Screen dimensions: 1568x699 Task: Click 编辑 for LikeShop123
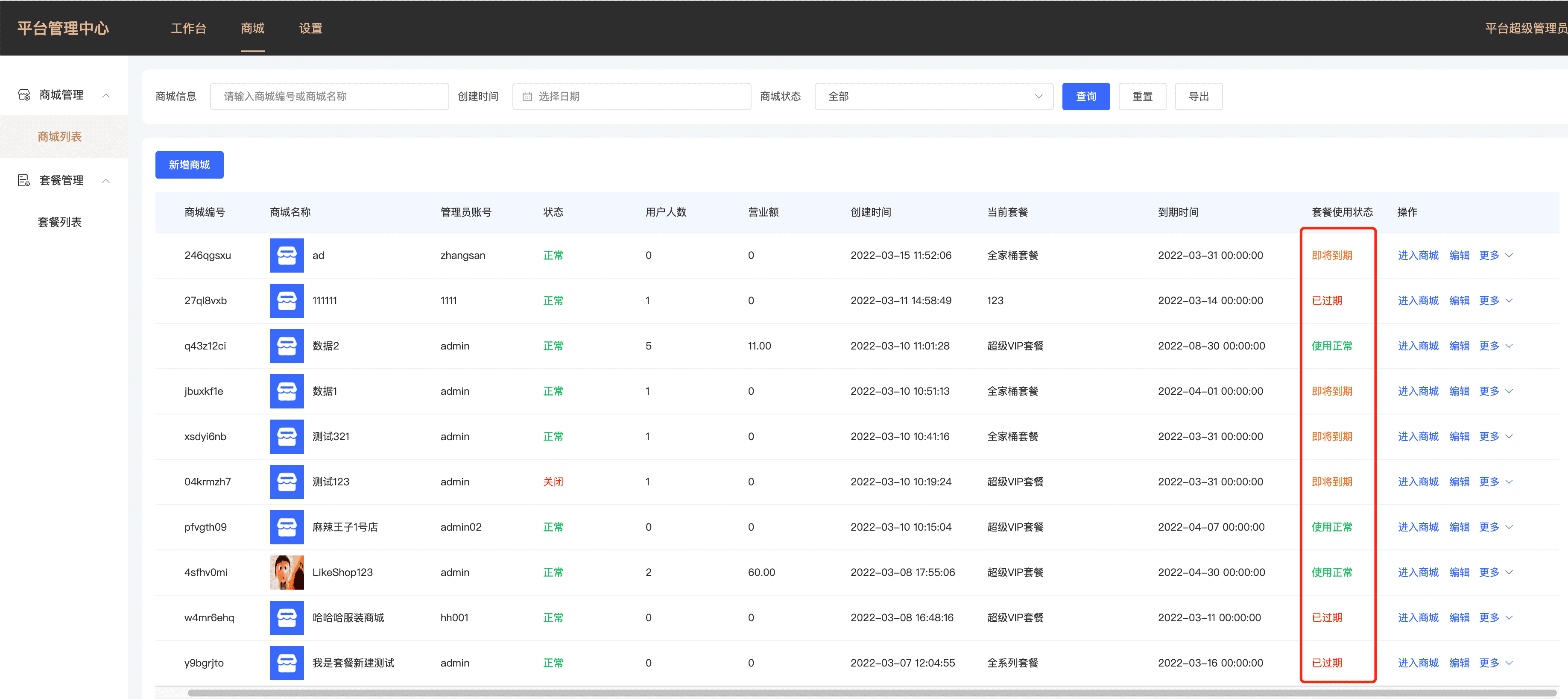(x=1459, y=573)
